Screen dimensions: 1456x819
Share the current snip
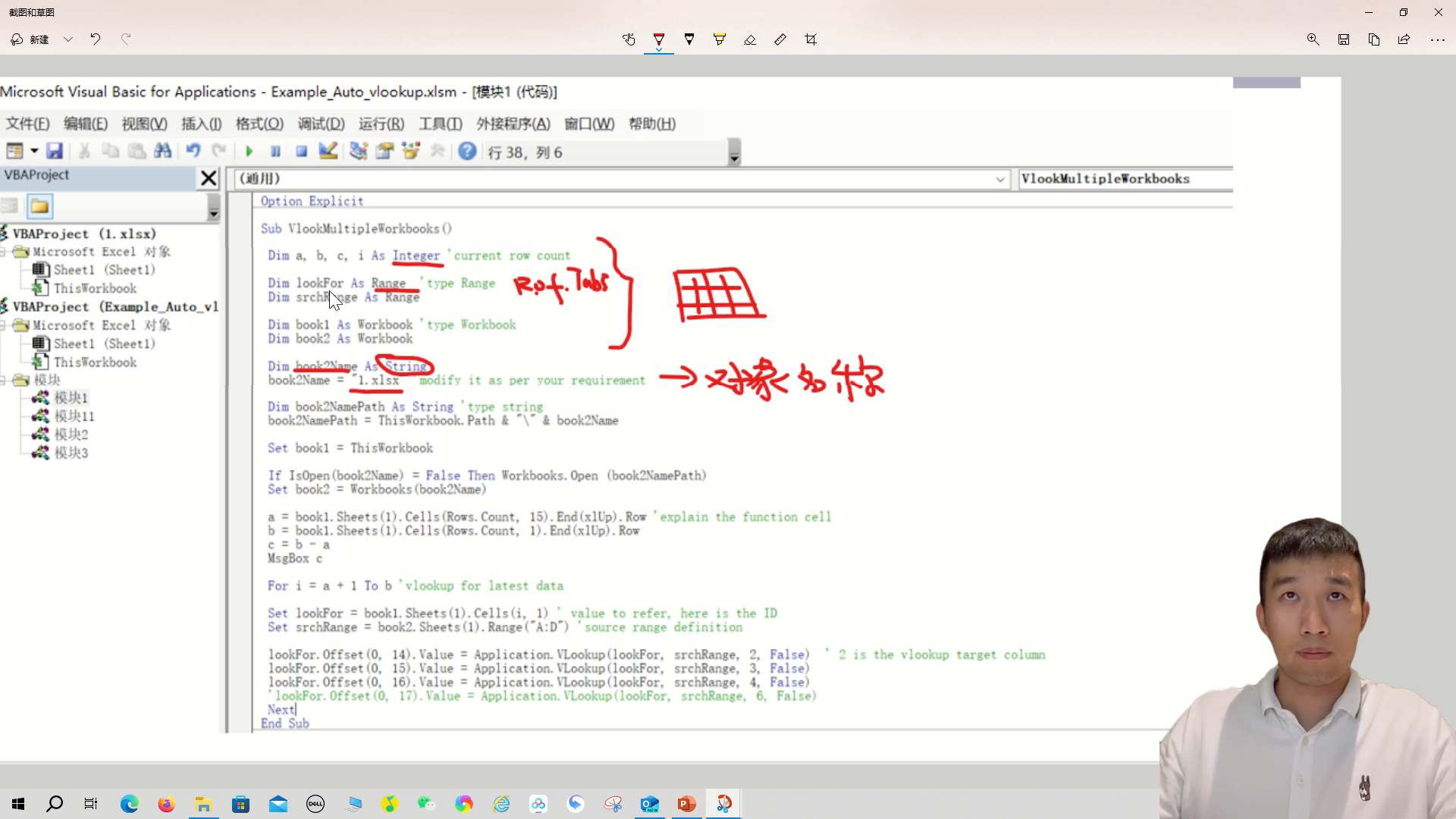click(x=1404, y=39)
